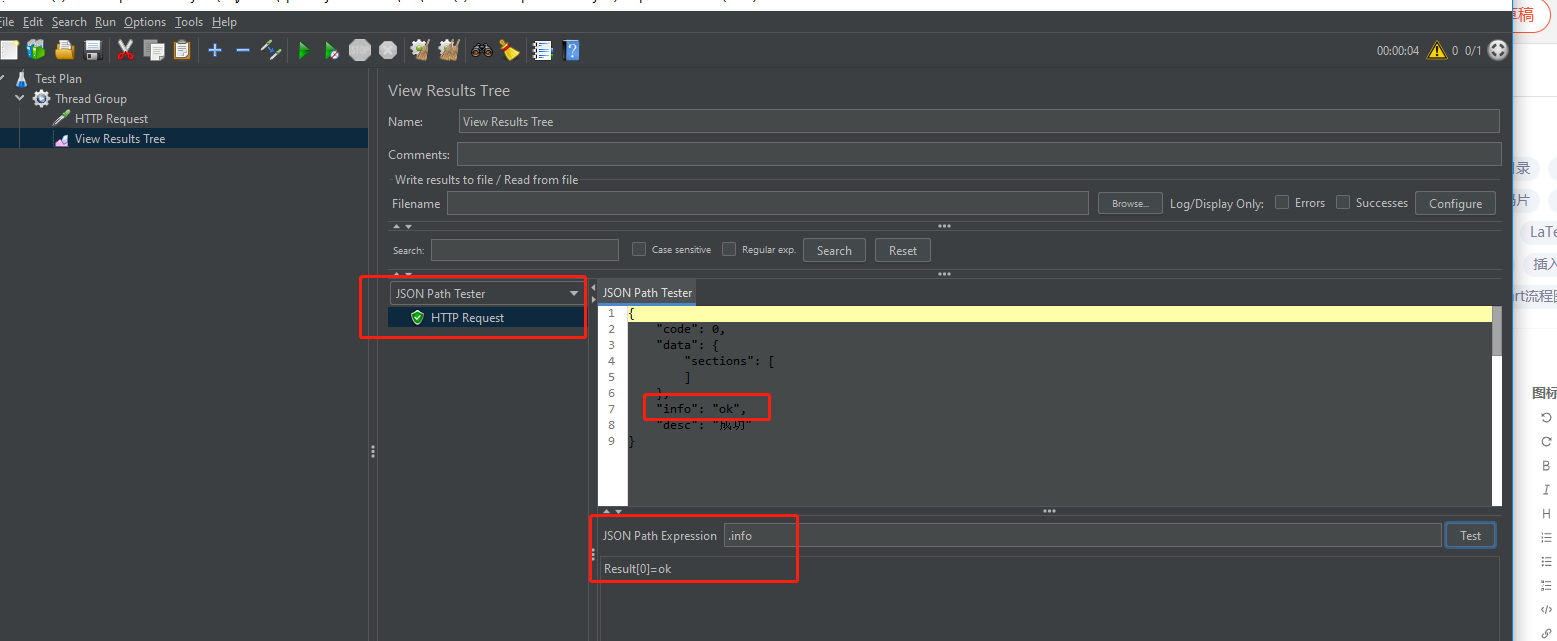The height and width of the screenshot is (641, 1557).
Task: Click Bold icon in background editor
Action: pos(1546,466)
